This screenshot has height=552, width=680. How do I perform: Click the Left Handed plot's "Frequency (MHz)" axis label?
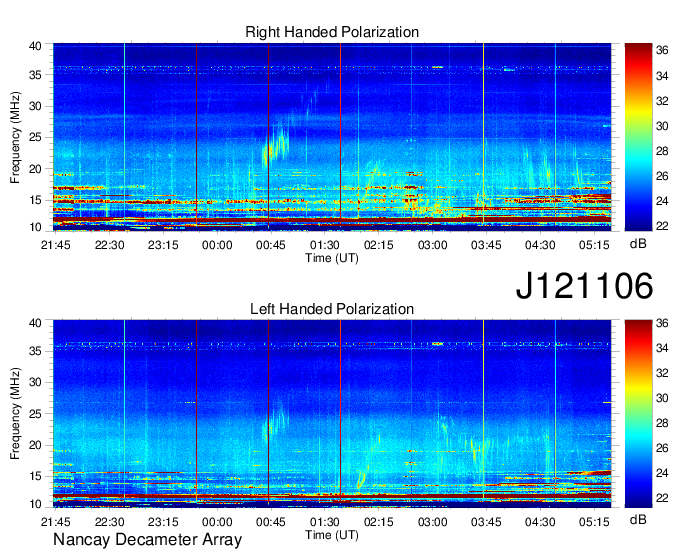pyautogui.click(x=15, y=414)
